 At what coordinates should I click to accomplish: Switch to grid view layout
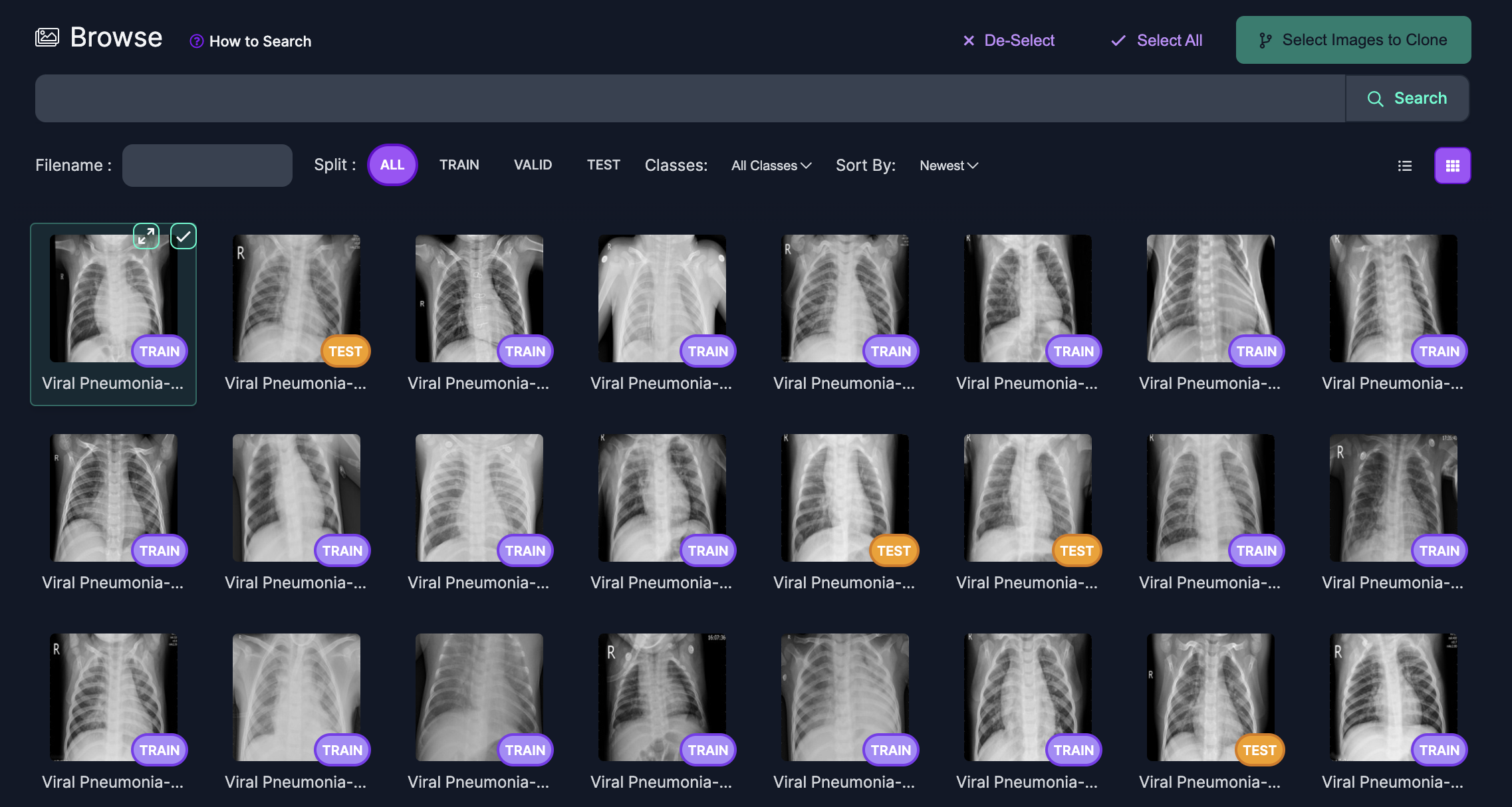(x=1452, y=166)
